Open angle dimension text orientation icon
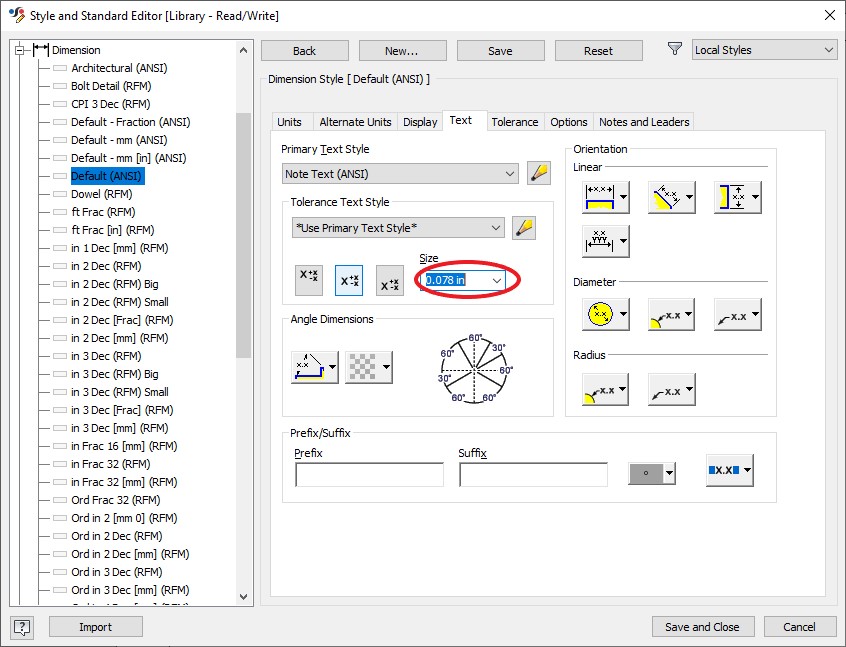This screenshot has height=647, width=846. pyautogui.click(x=315, y=367)
